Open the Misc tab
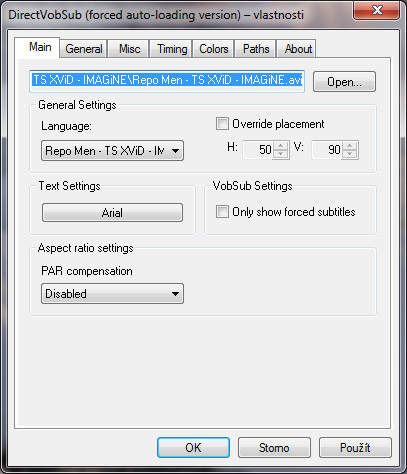Screen dimensions: 407x474 [129, 49]
